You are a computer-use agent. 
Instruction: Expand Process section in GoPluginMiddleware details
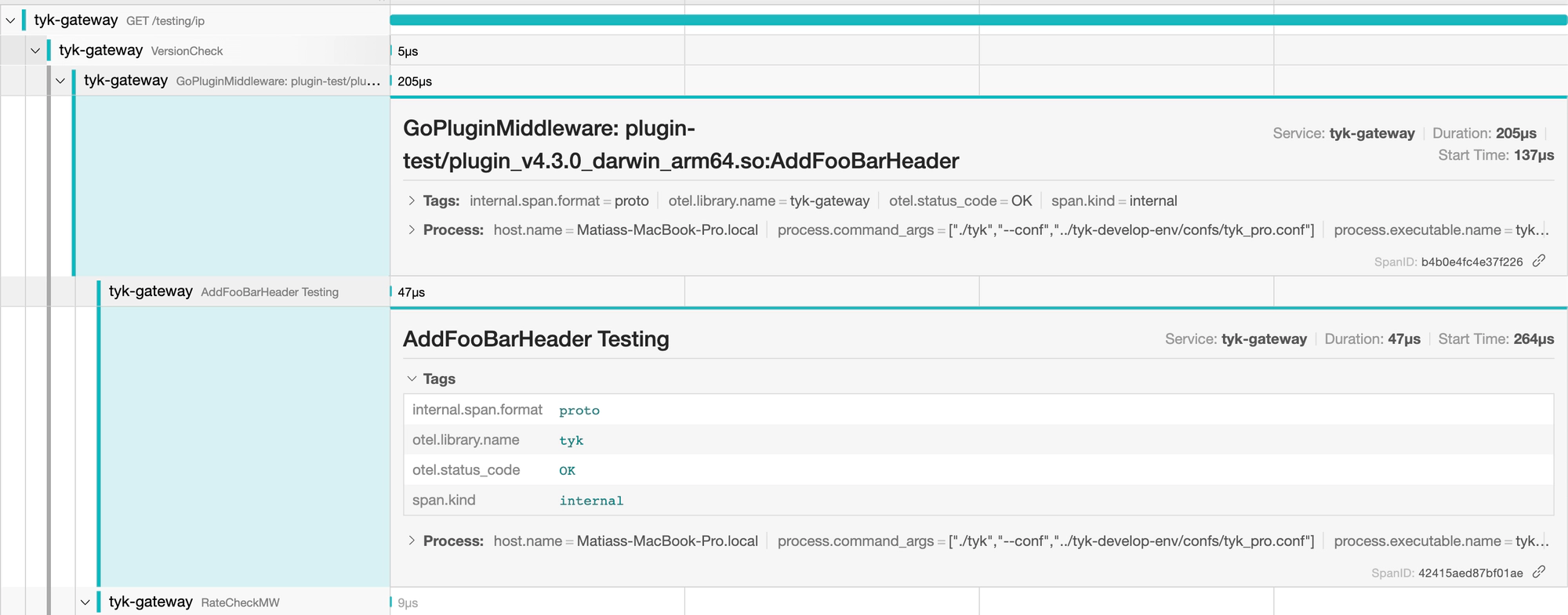tap(412, 230)
